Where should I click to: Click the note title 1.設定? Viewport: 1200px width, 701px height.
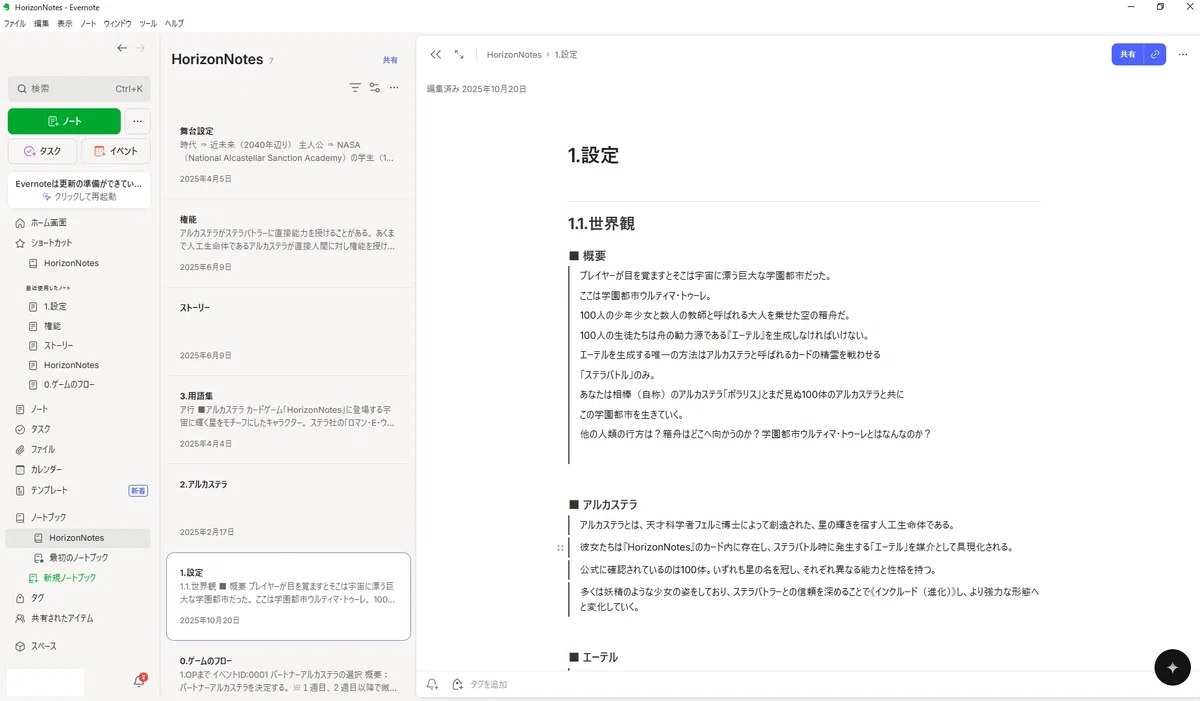click(594, 155)
